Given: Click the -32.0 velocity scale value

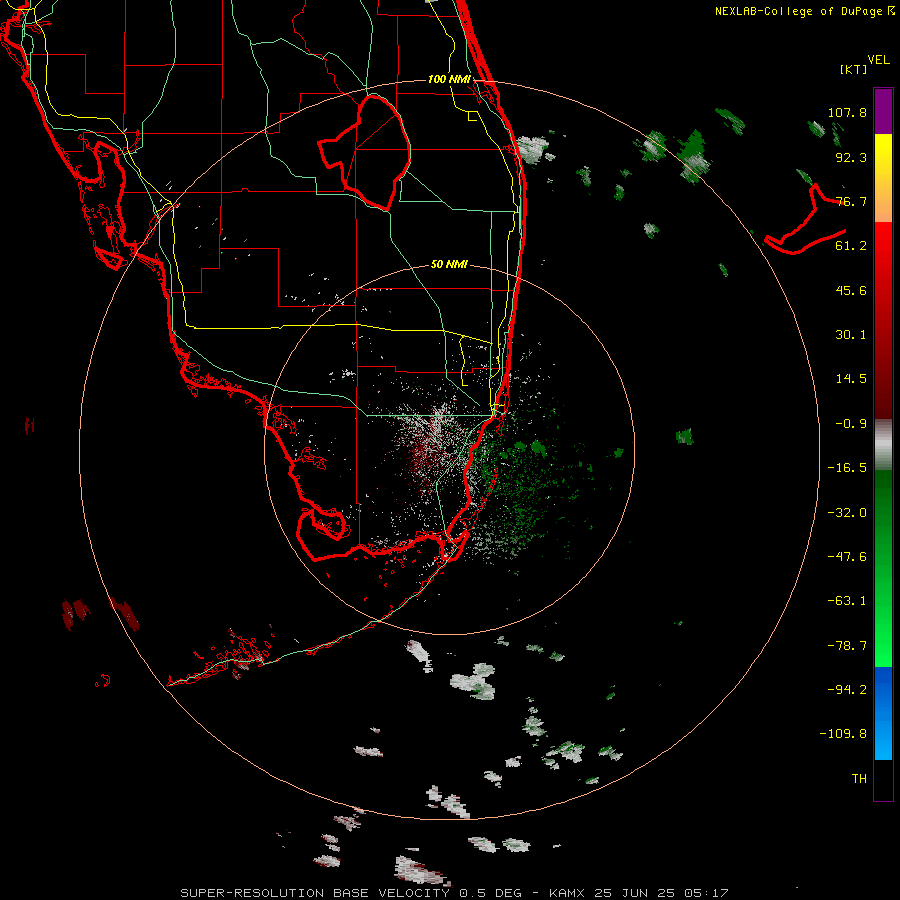Looking at the screenshot, I should (847, 513).
